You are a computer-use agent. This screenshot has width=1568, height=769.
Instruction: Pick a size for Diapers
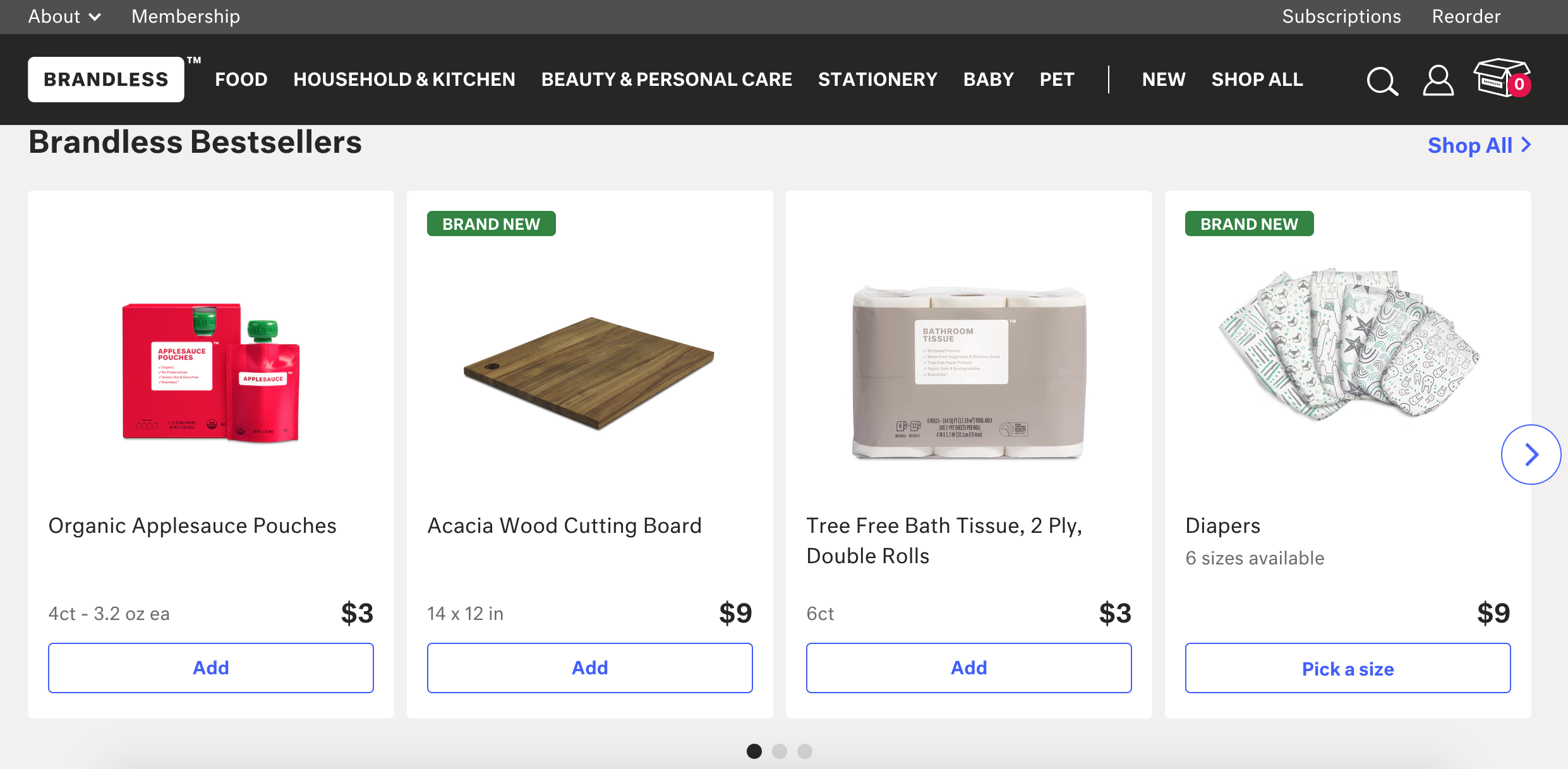click(x=1348, y=668)
